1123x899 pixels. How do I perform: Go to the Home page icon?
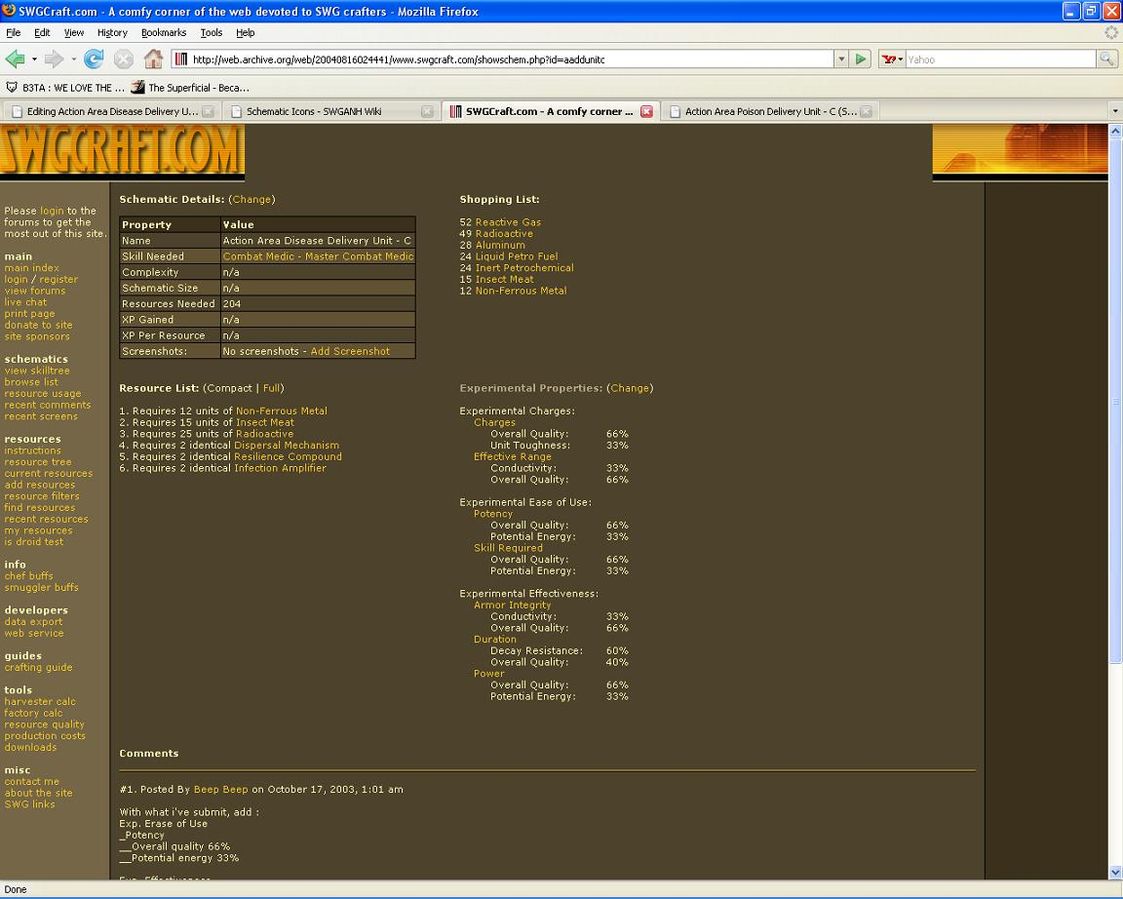(x=153, y=60)
